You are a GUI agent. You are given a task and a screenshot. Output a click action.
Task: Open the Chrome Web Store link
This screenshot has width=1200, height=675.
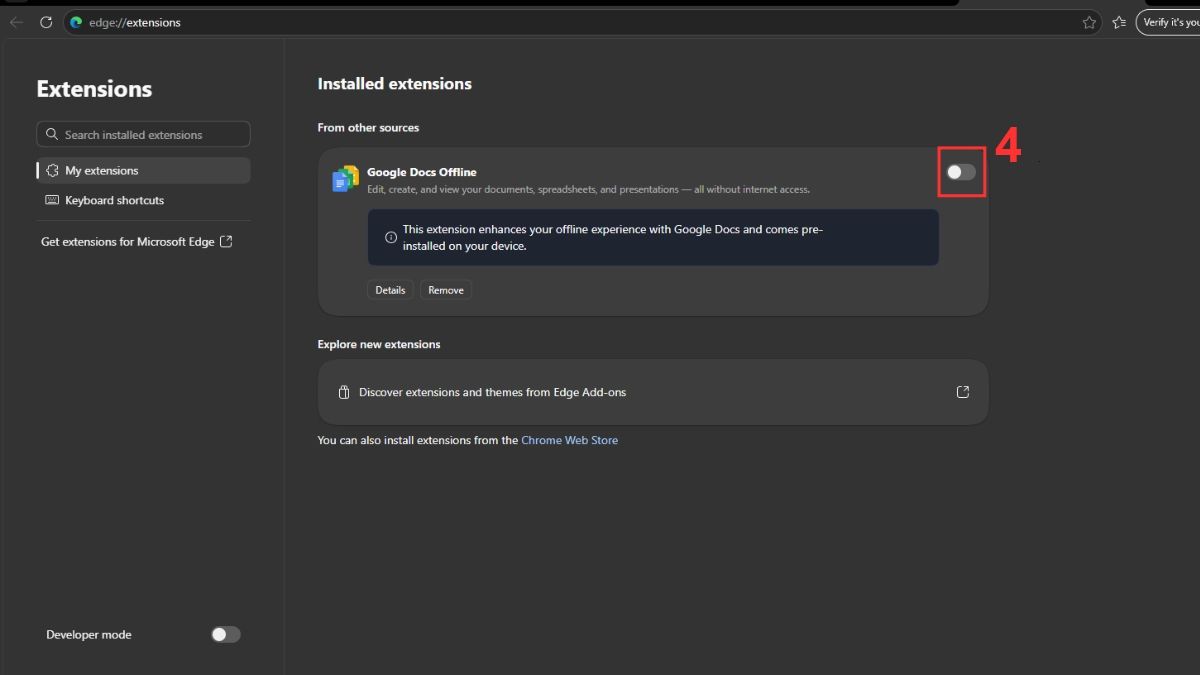coord(569,440)
